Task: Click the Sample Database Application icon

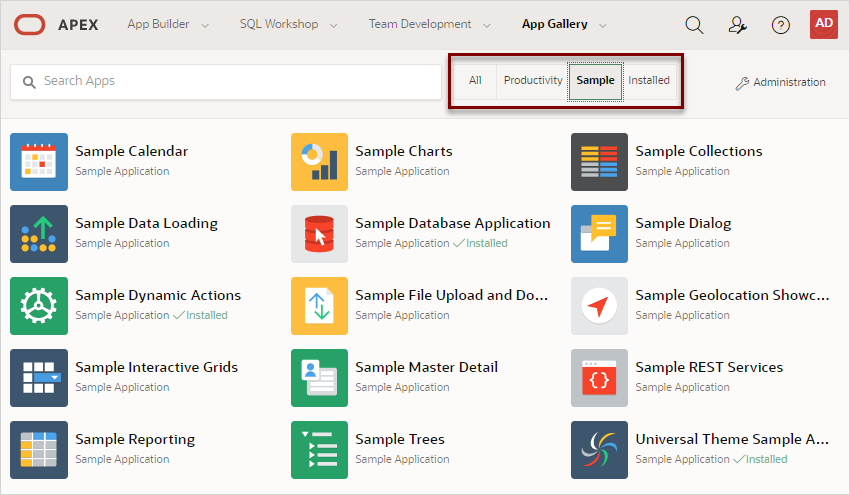Action: (319, 234)
